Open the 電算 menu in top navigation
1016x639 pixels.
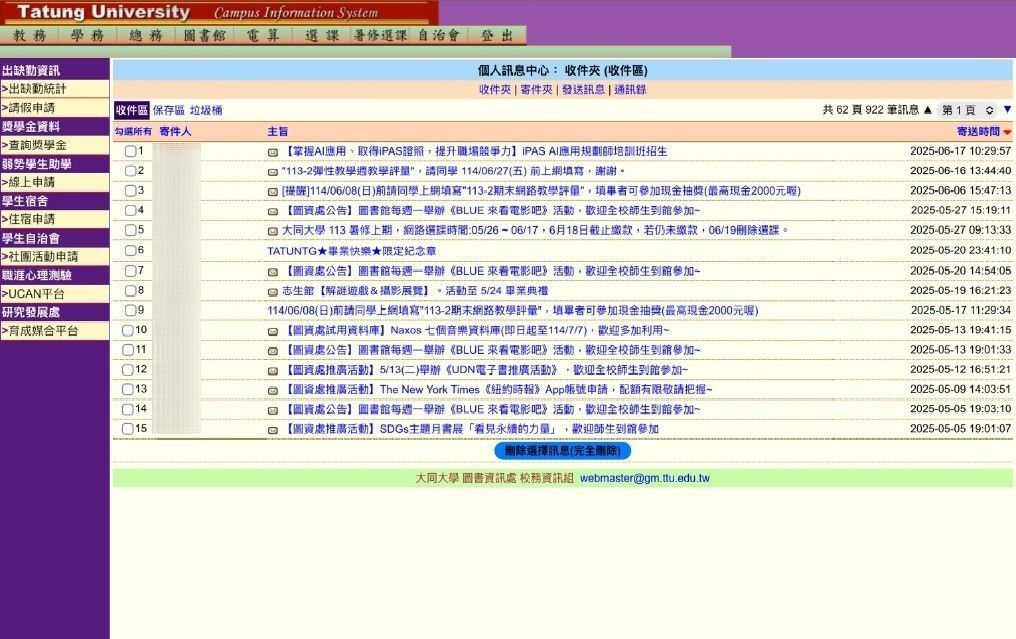(x=263, y=35)
